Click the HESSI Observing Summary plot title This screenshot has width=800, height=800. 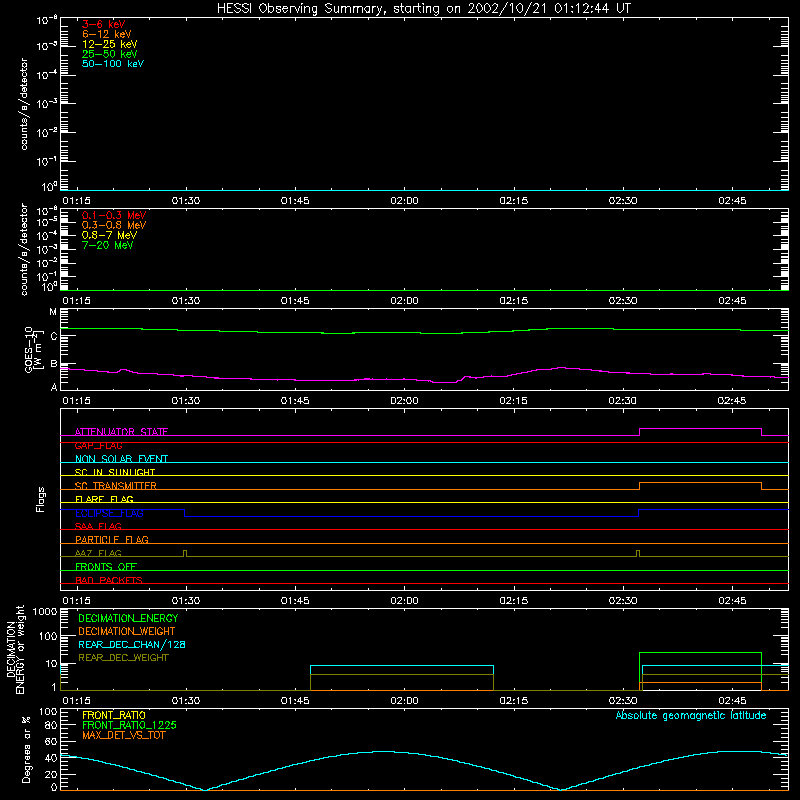coord(424,9)
